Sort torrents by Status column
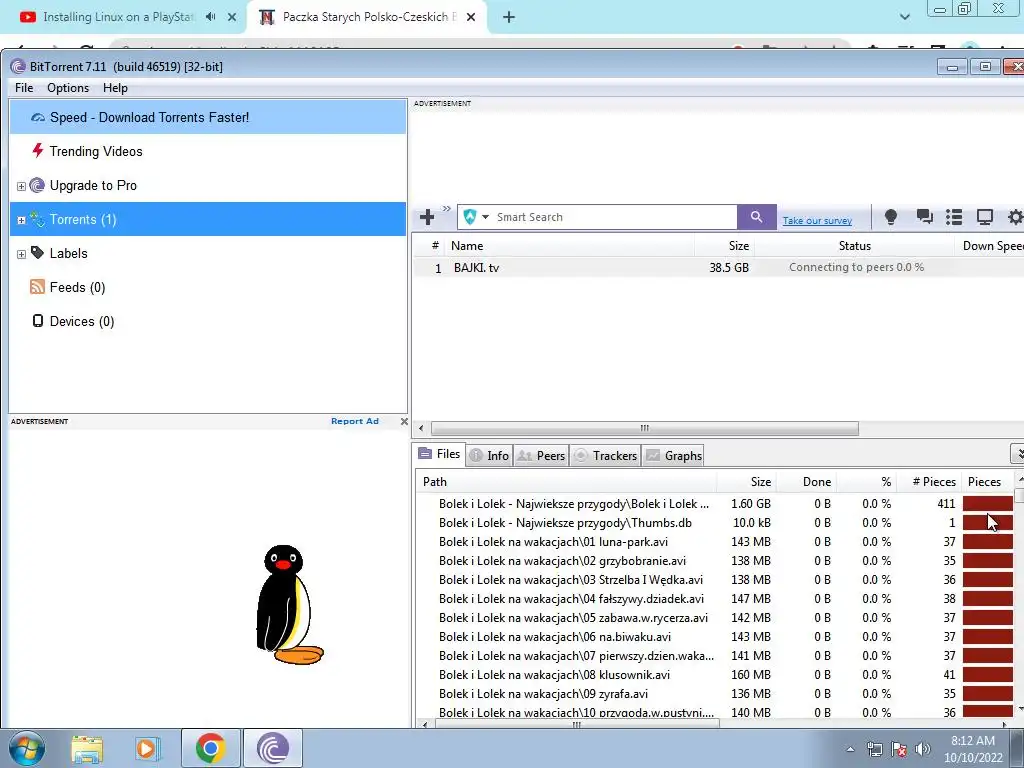1024x768 pixels. 854,246
